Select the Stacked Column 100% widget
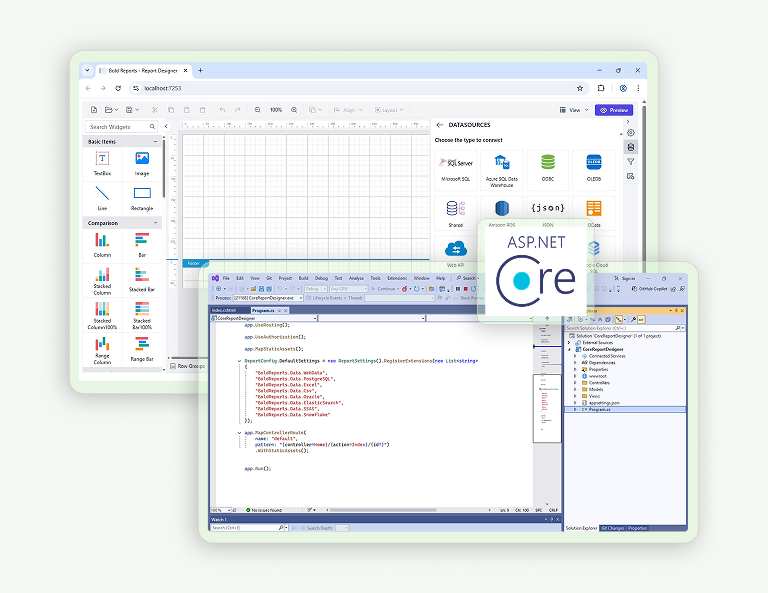The width and height of the screenshot is (768, 593). point(102,315)
